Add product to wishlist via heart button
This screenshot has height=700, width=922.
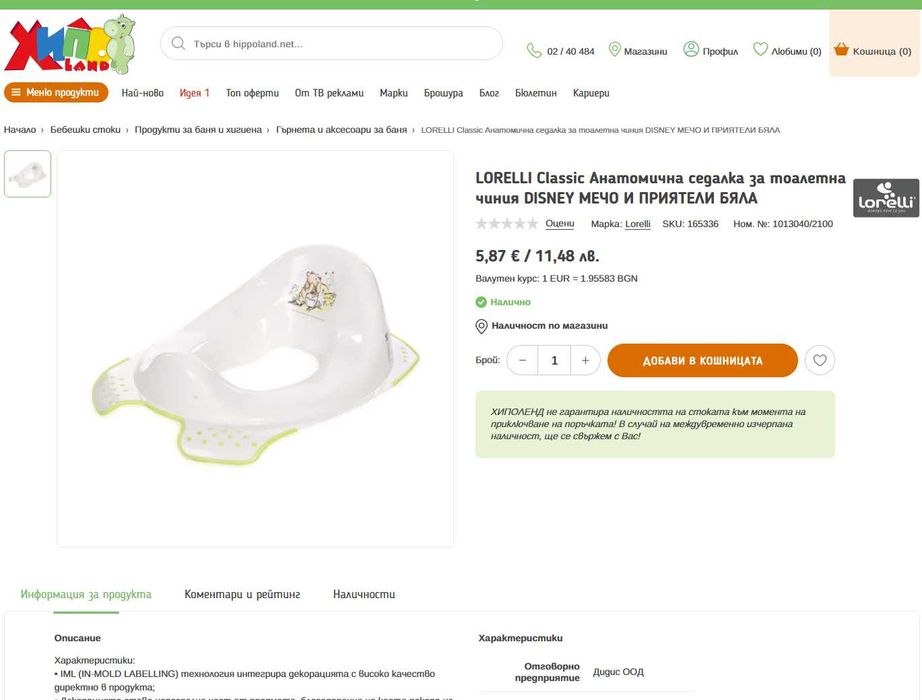[x=820, y=360]
